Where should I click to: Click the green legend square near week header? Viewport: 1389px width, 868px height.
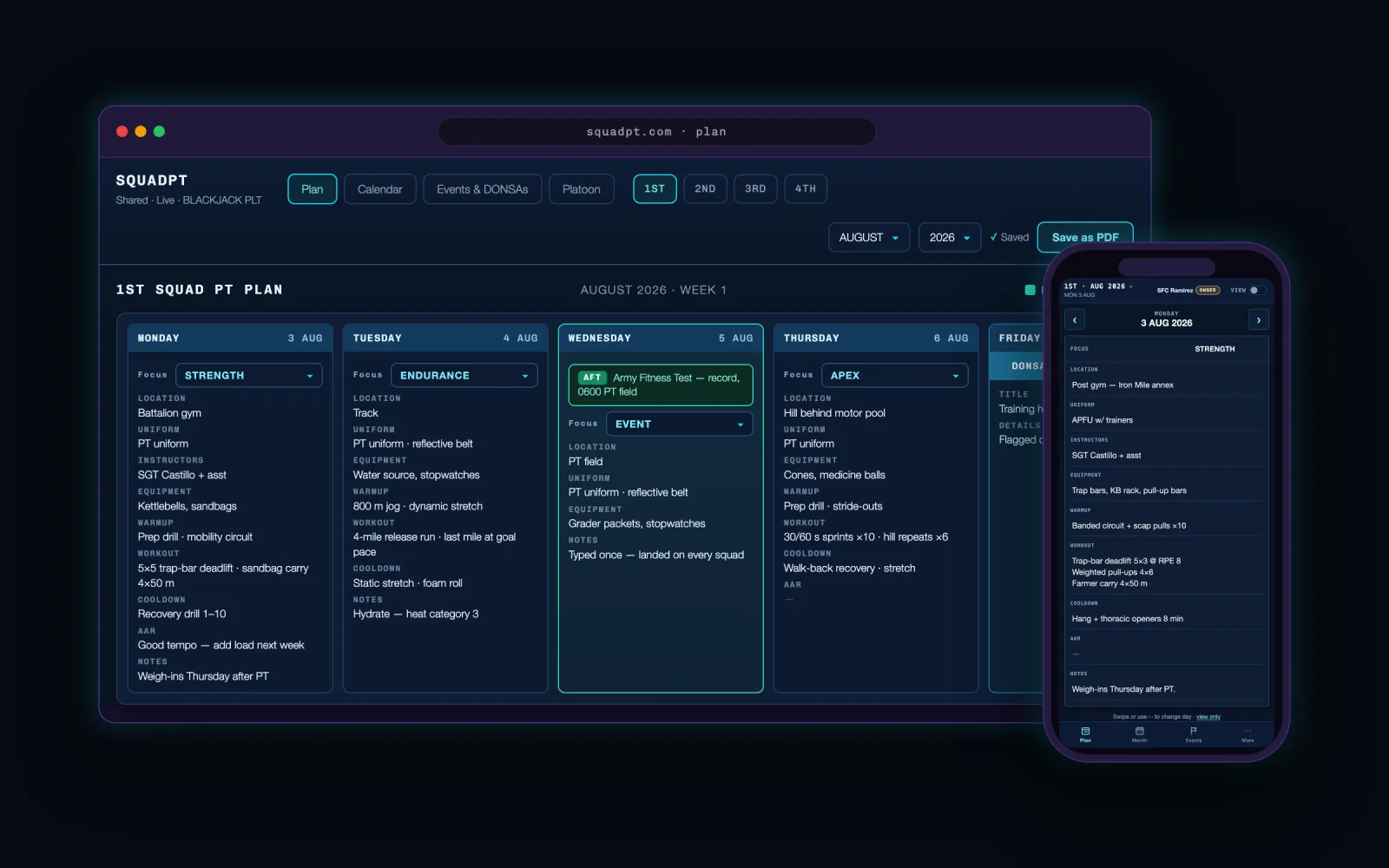[1030, 290]
